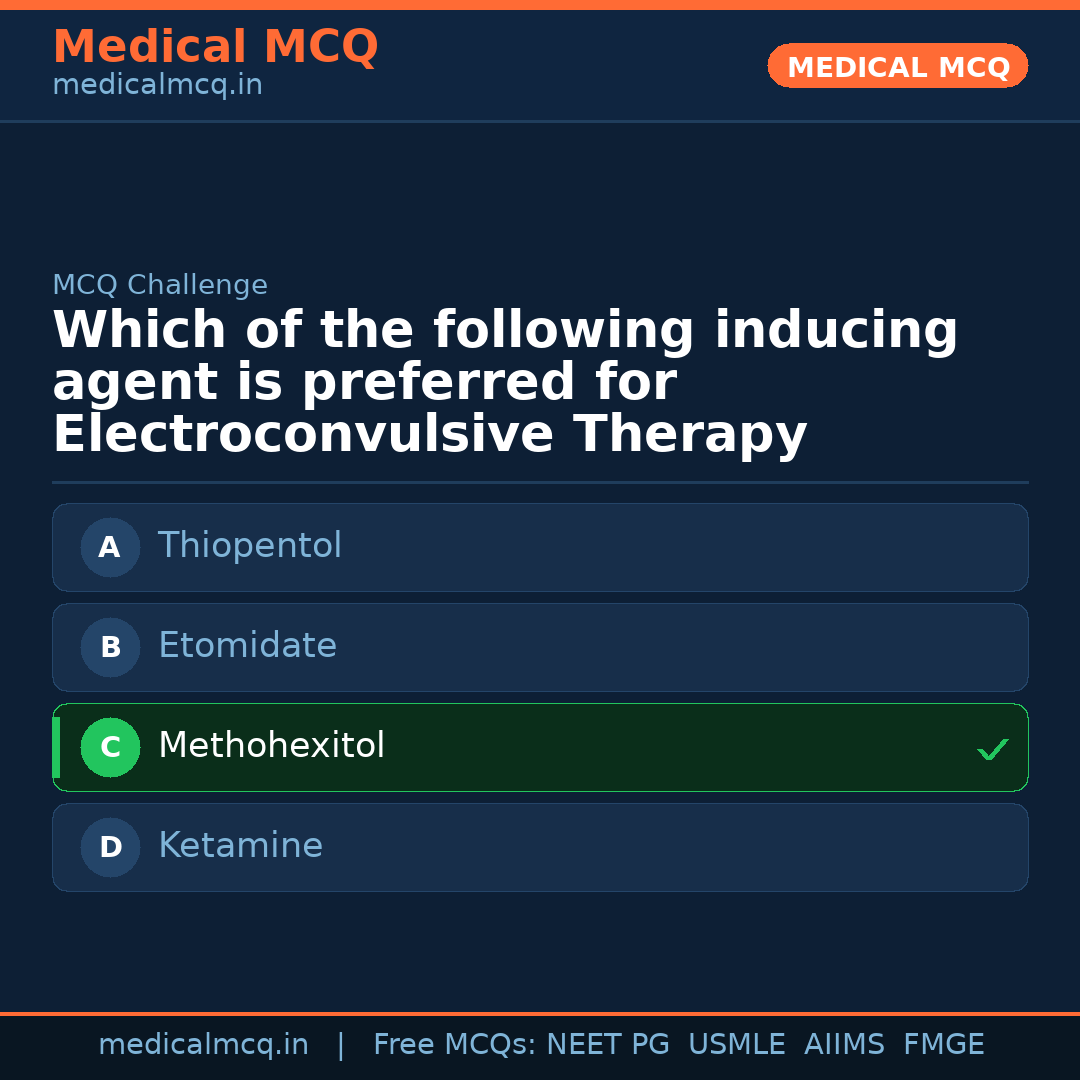The width and height of the screenshot is (1080, 1080).
Task: Click the green C badge for Methohexitol
Action: (x=110, y=747)
